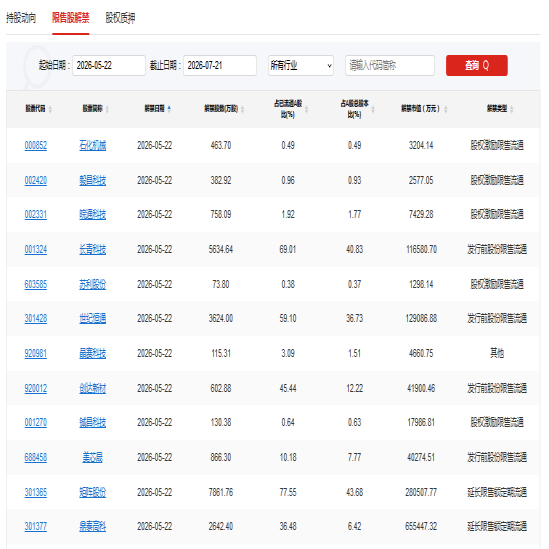Click the 280507.77 market value cell
The width and height of the screenshot is (549, 549).
pos(422,492)
